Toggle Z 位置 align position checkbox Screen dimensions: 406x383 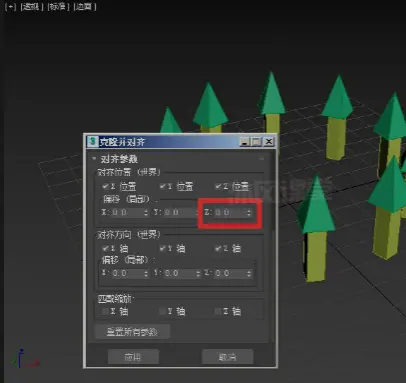pos(218,186)
